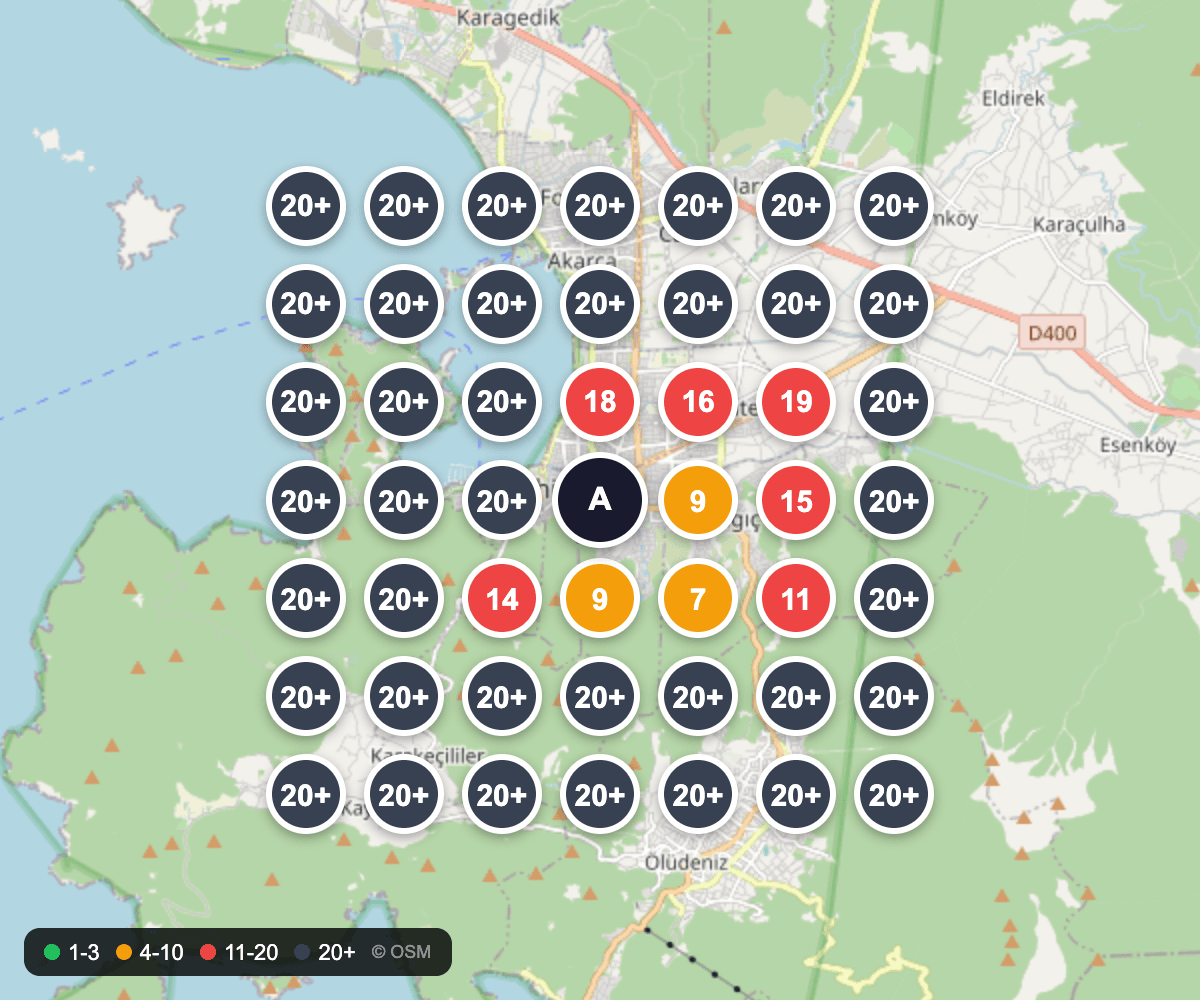Select the orange 9 marker below A
This screenshot has width=1200, height=1000.
click(600, 598)
